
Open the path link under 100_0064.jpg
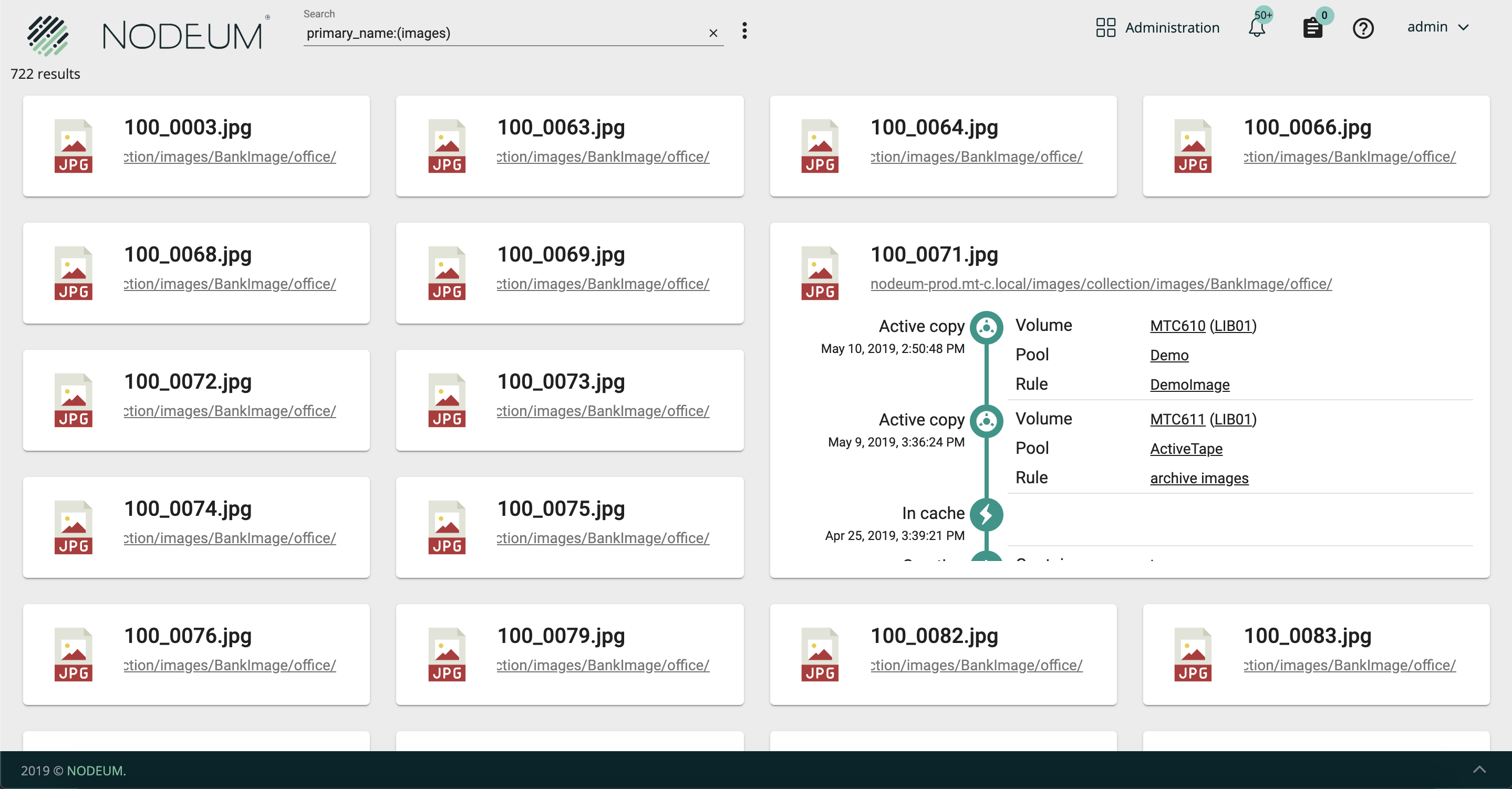(977, 157)
